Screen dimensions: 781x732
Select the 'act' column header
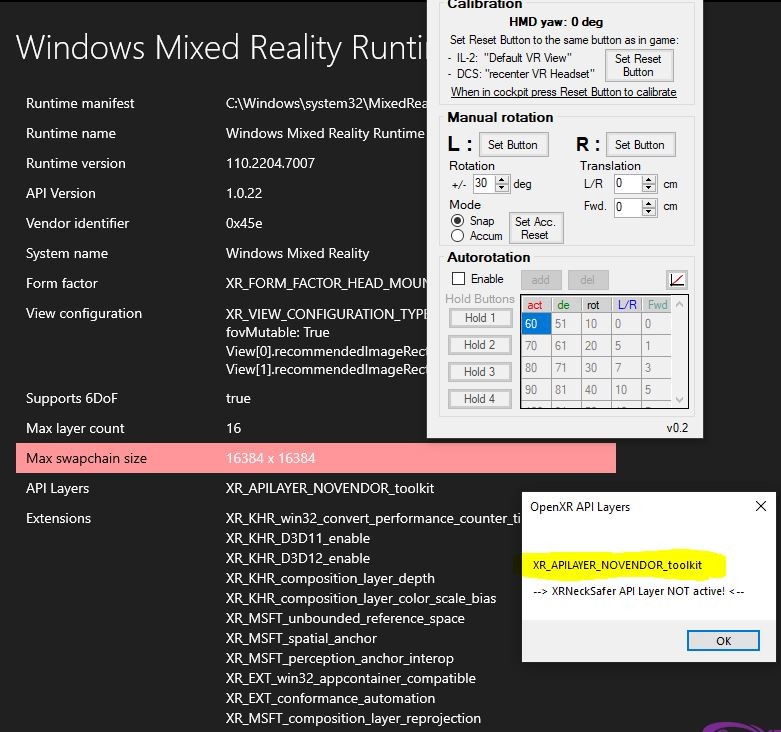(x=536, y=304)
